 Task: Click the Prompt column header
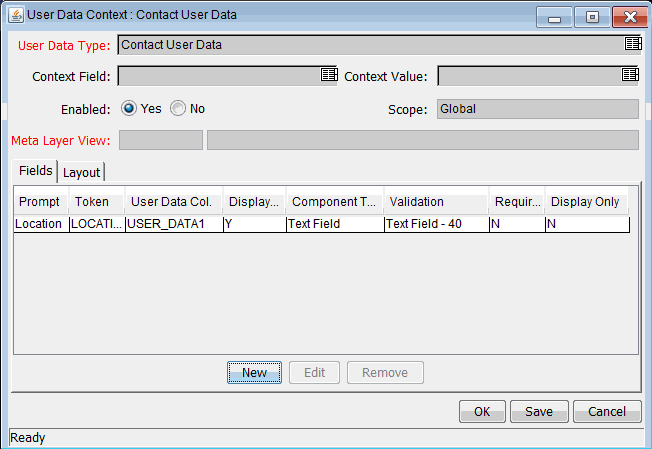[39, 202]
